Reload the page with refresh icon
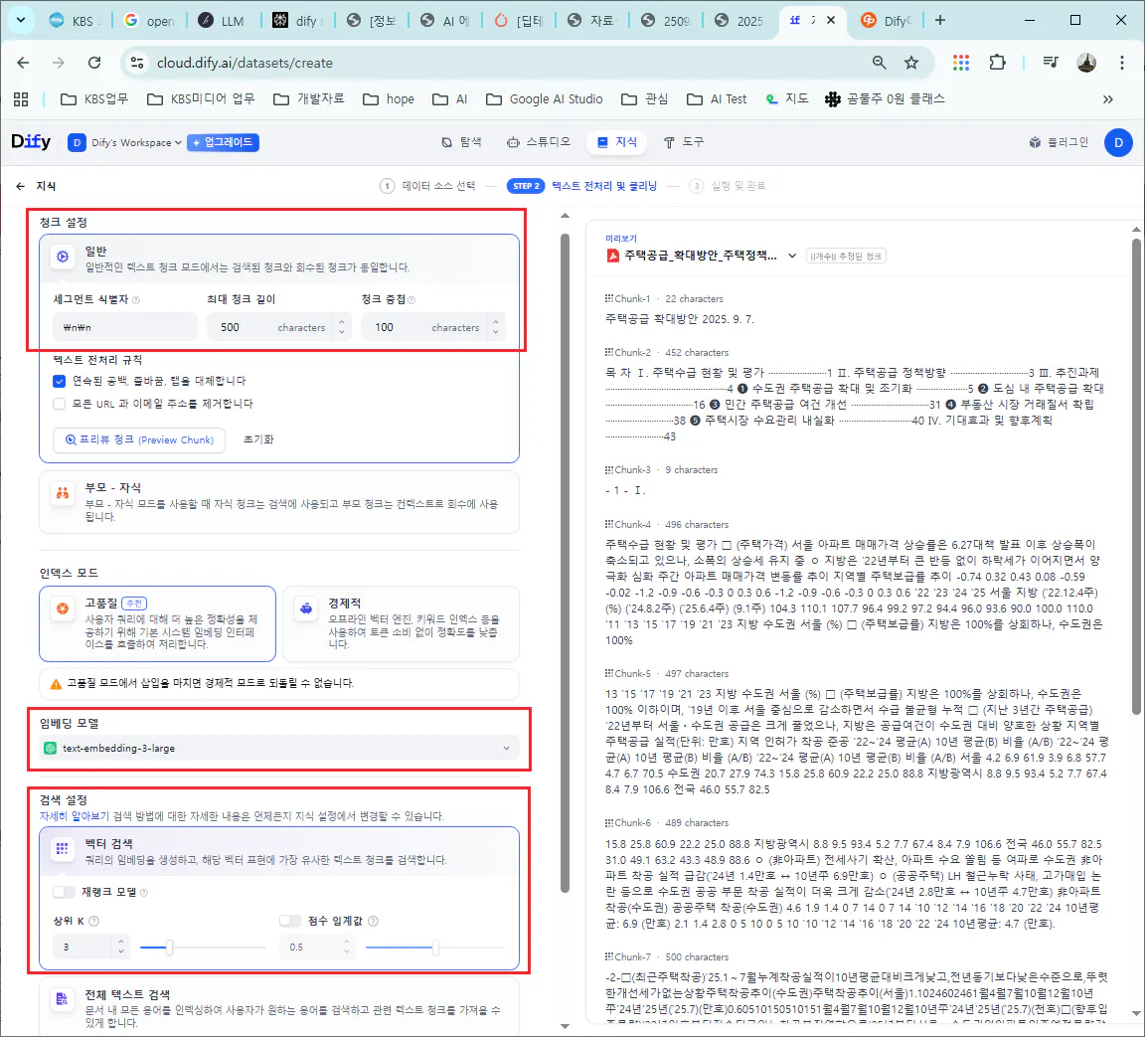 point(94,63)
